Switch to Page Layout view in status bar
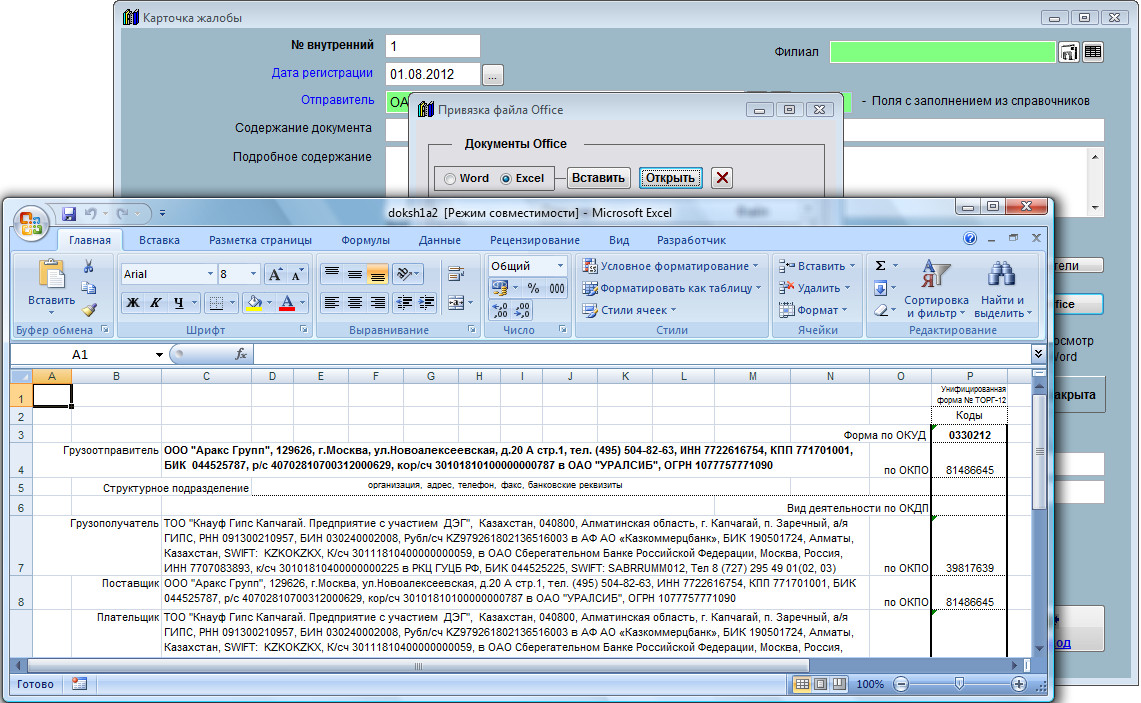 point(820,684)
